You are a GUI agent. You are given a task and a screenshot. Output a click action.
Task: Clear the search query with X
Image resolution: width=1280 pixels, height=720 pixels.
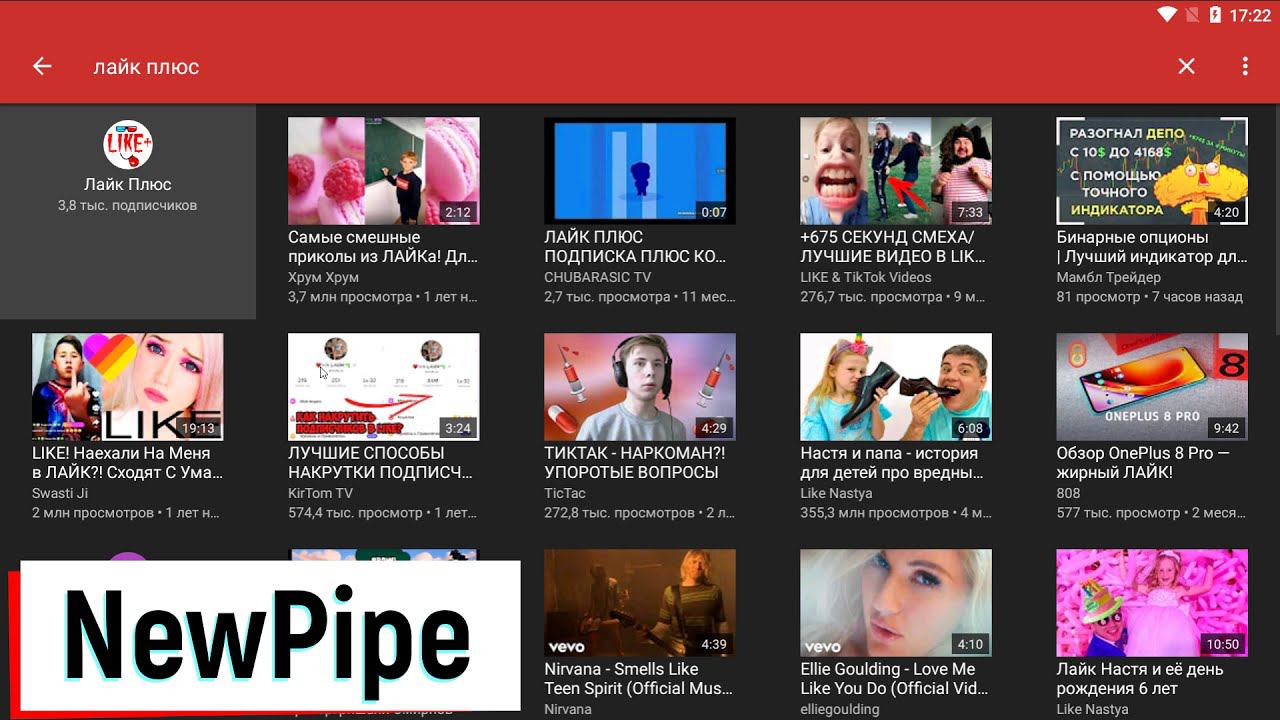point(1186,66)
